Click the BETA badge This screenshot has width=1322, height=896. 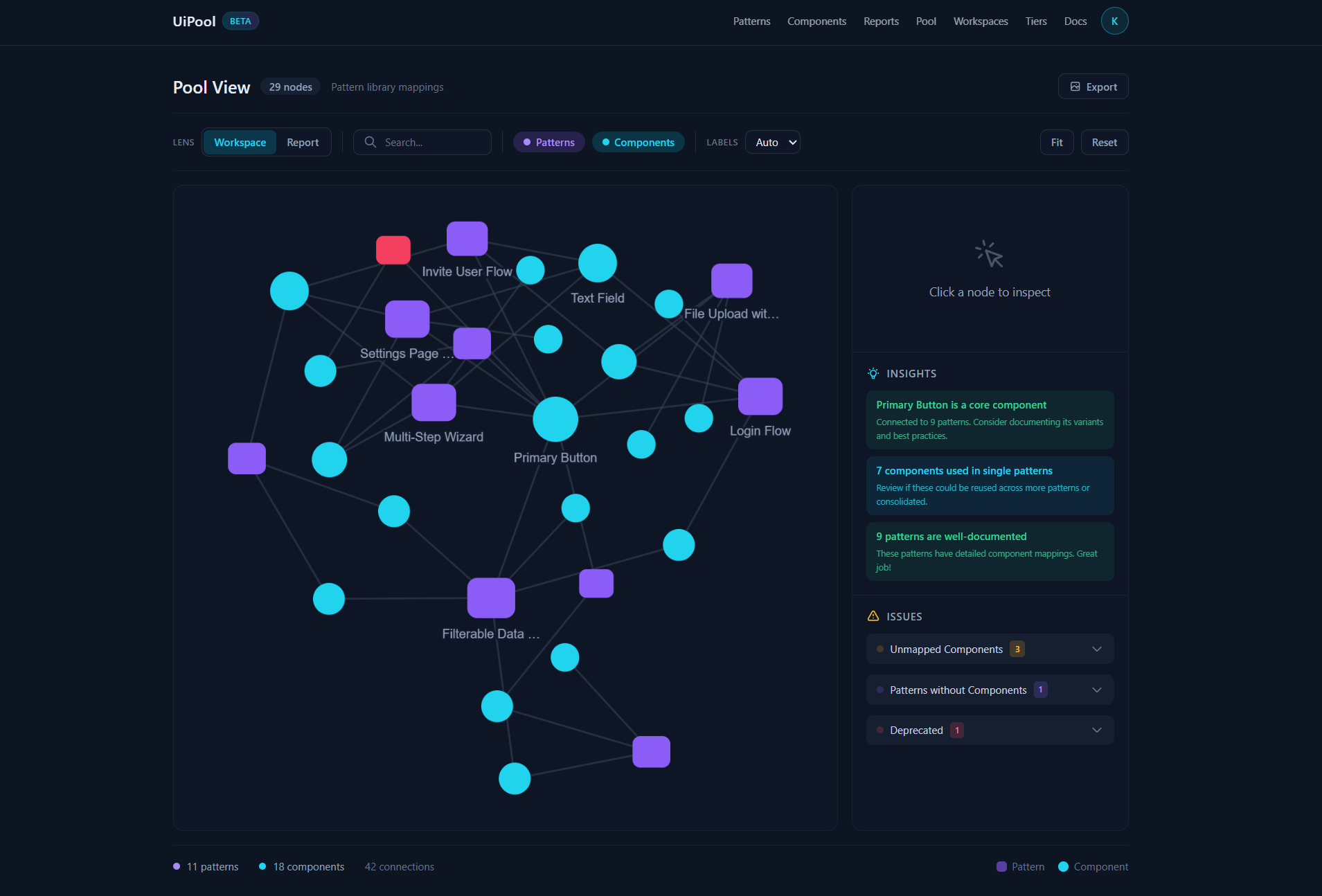tap(240, 21)
